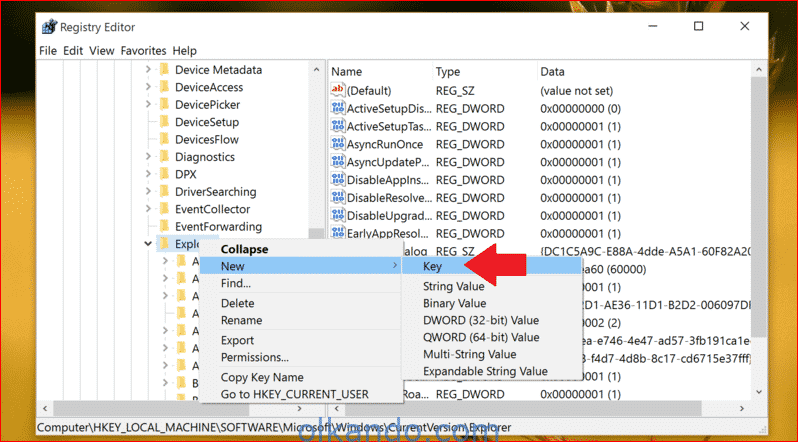The width and height of the screenshot is (798, 442).
Task: Select the DevicesFlow folder icon
Action: click(164, 139)
